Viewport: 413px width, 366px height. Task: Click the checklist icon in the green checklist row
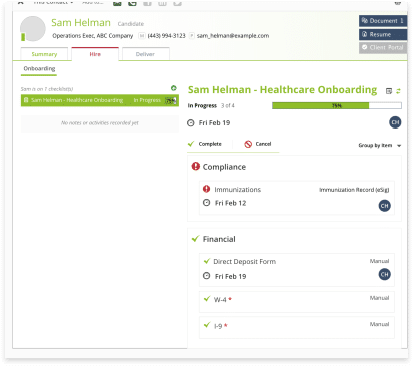pos(26,100)
